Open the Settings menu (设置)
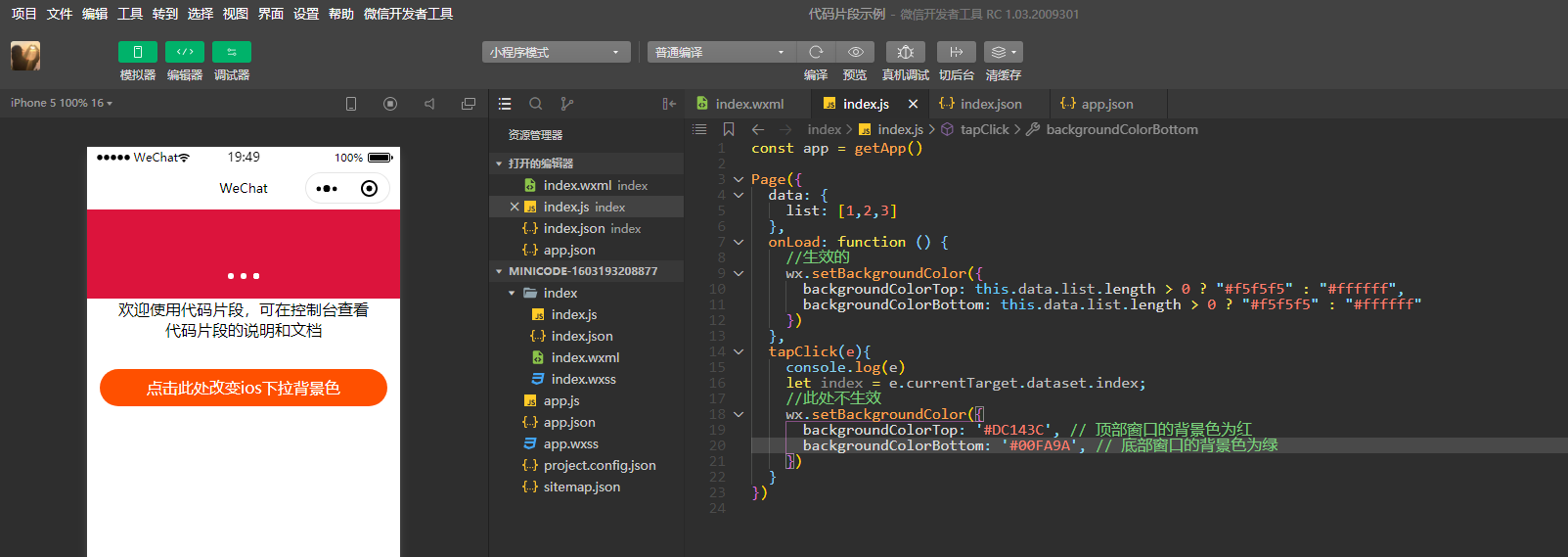Image resolution: width=1568 pixels, height=557 pixels. [305, 14]
